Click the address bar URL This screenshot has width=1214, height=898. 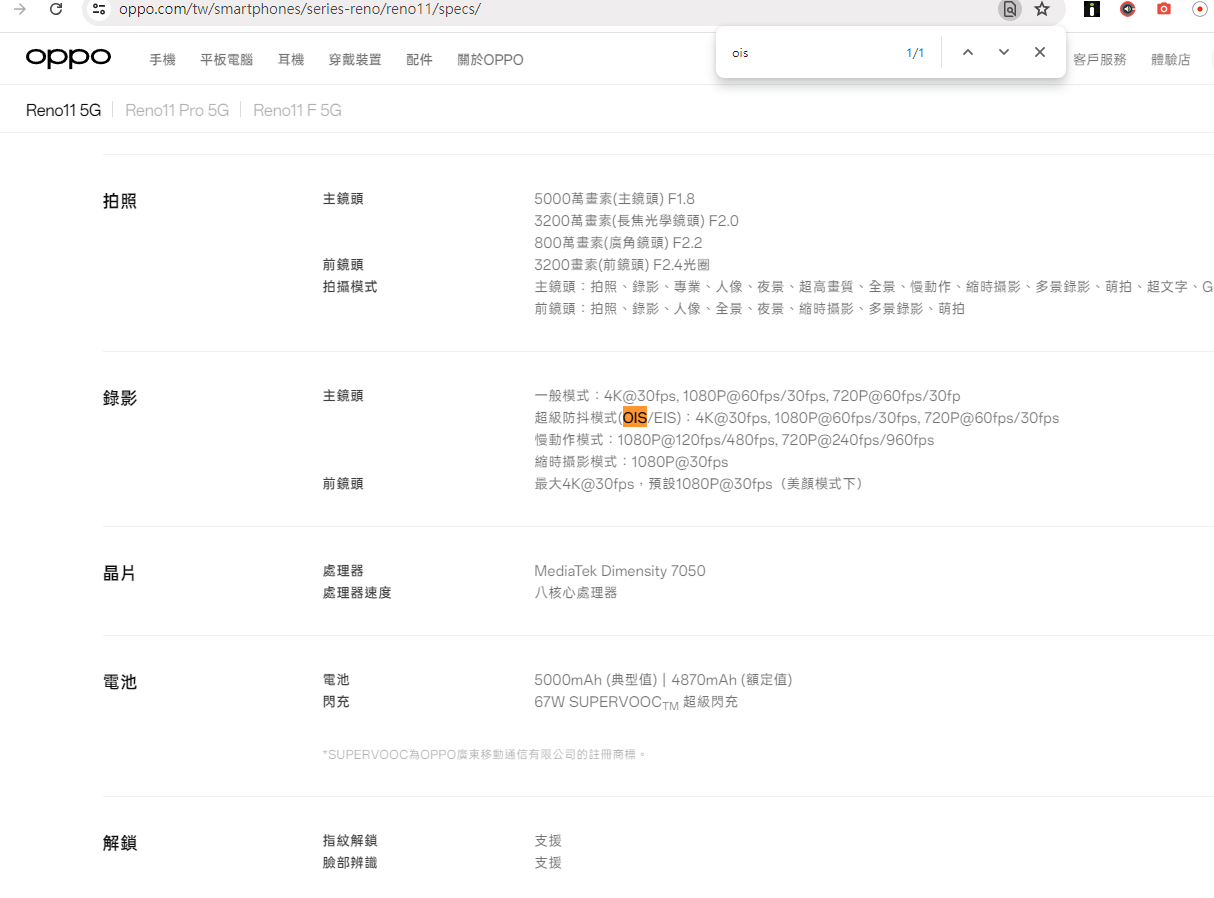pos(300,9)
